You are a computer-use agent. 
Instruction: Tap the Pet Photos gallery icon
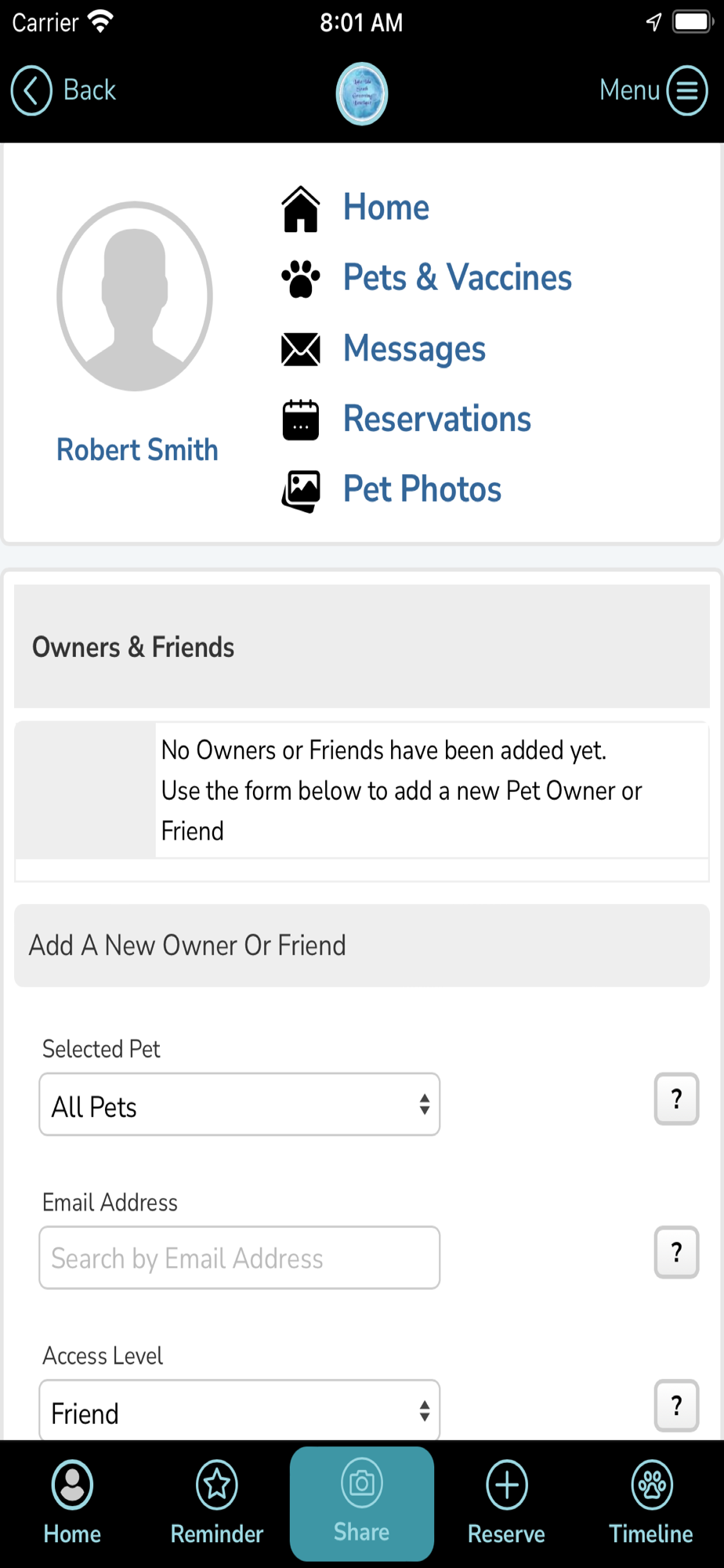tap(301, 491)
